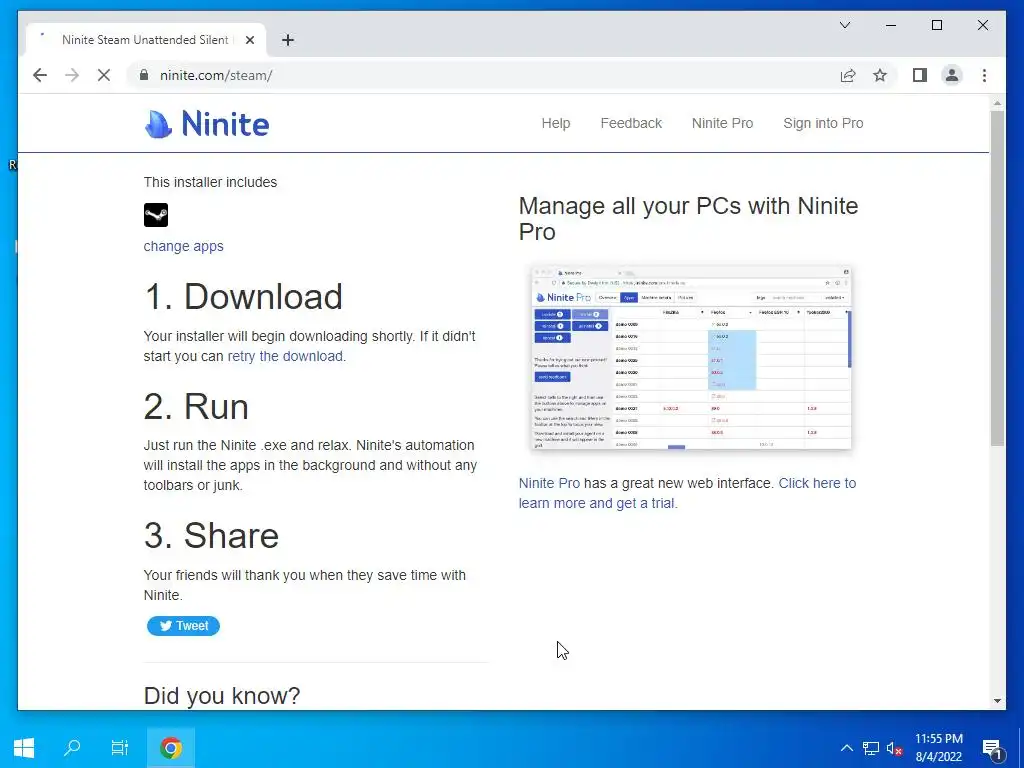
Task: Open the notification center icon
Action: point(992,748)
